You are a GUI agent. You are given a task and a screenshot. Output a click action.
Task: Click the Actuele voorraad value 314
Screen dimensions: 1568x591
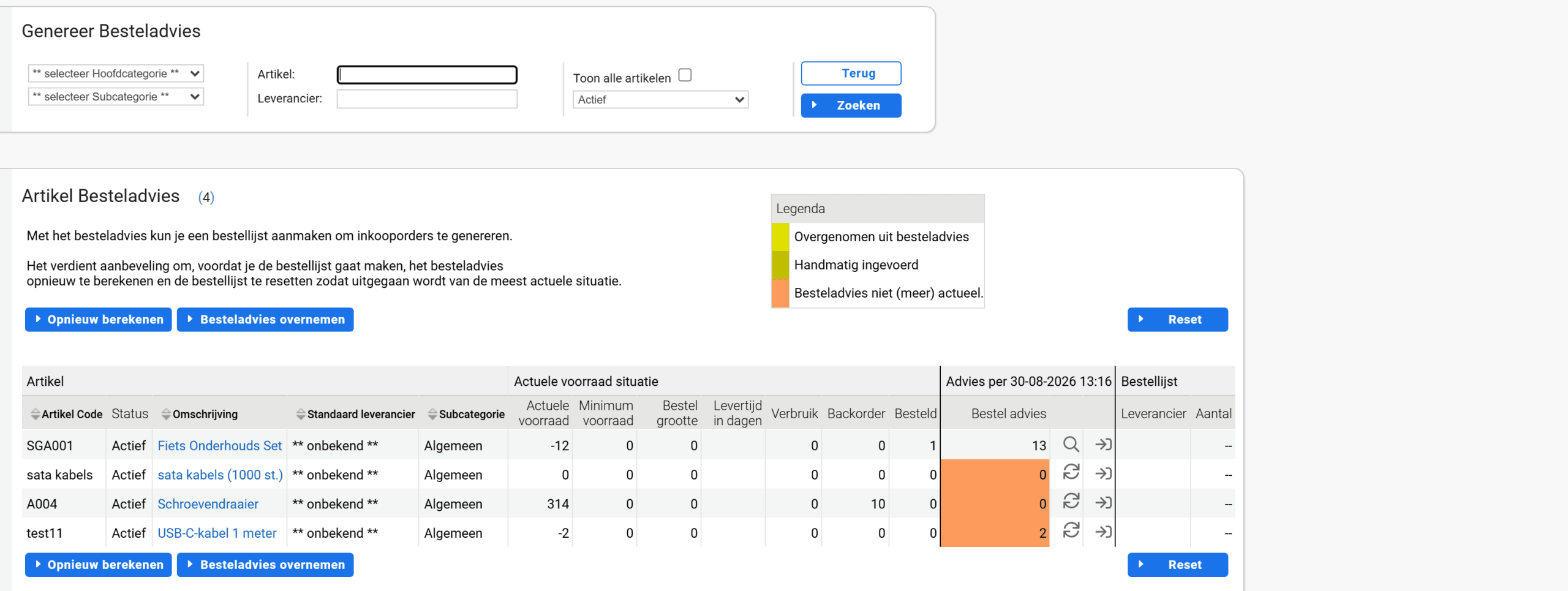558,504
